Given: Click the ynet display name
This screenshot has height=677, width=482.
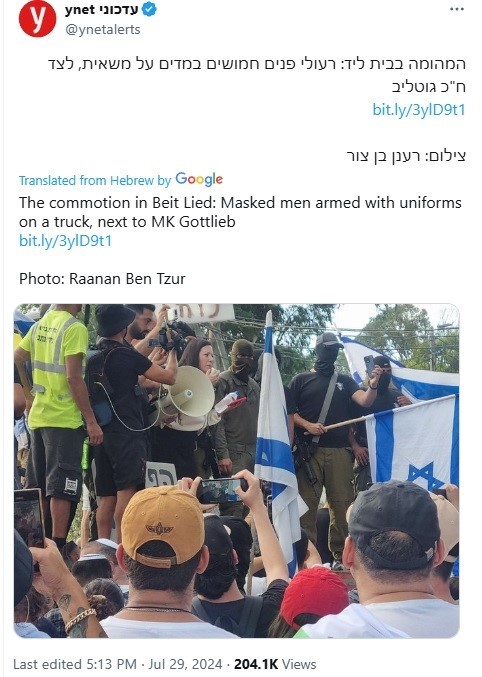Looking at the screenshot, I should [101, 10].
